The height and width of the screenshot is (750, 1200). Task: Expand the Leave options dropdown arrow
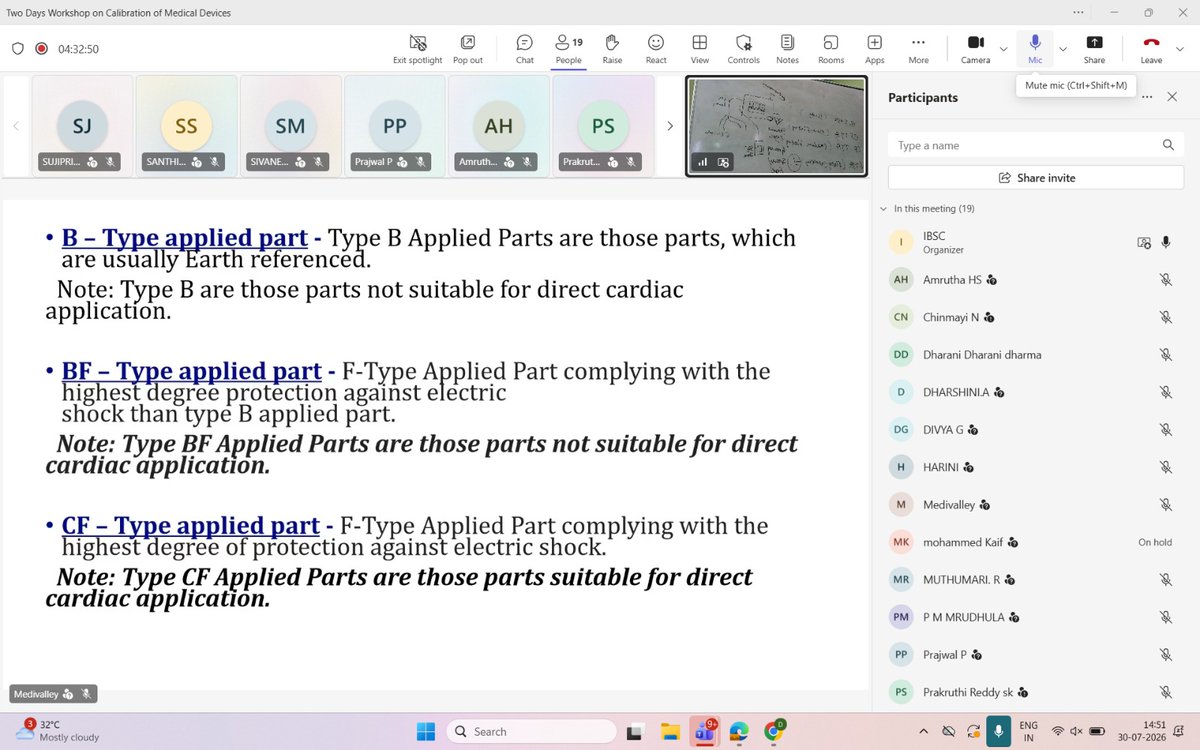(x=1178, y=48)
